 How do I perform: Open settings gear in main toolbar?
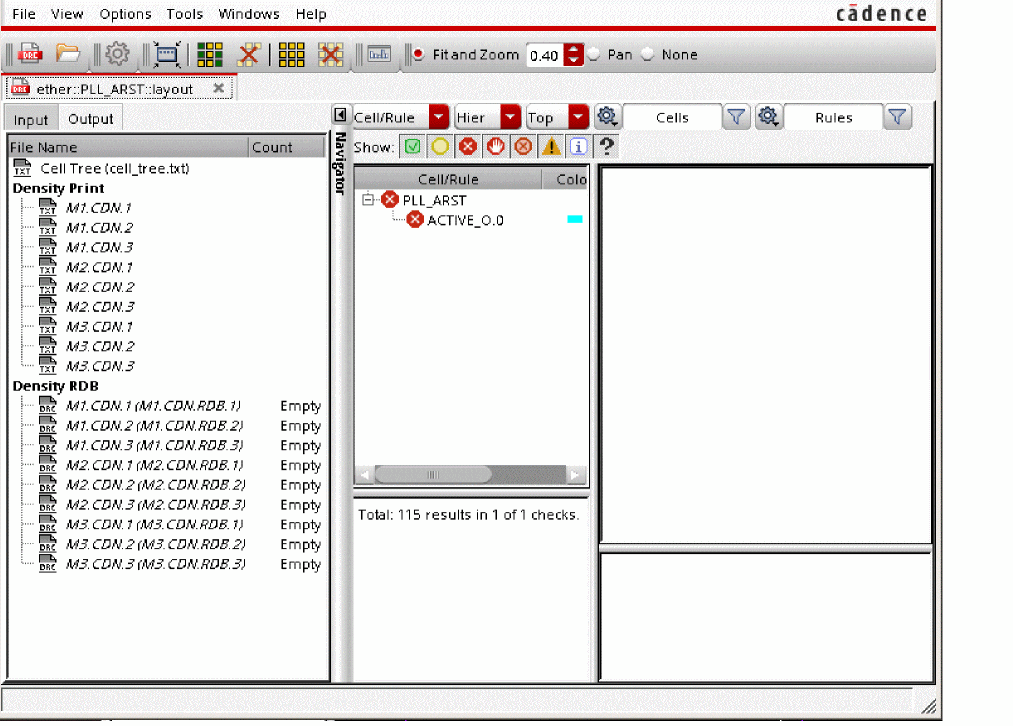tap(117, 54)
